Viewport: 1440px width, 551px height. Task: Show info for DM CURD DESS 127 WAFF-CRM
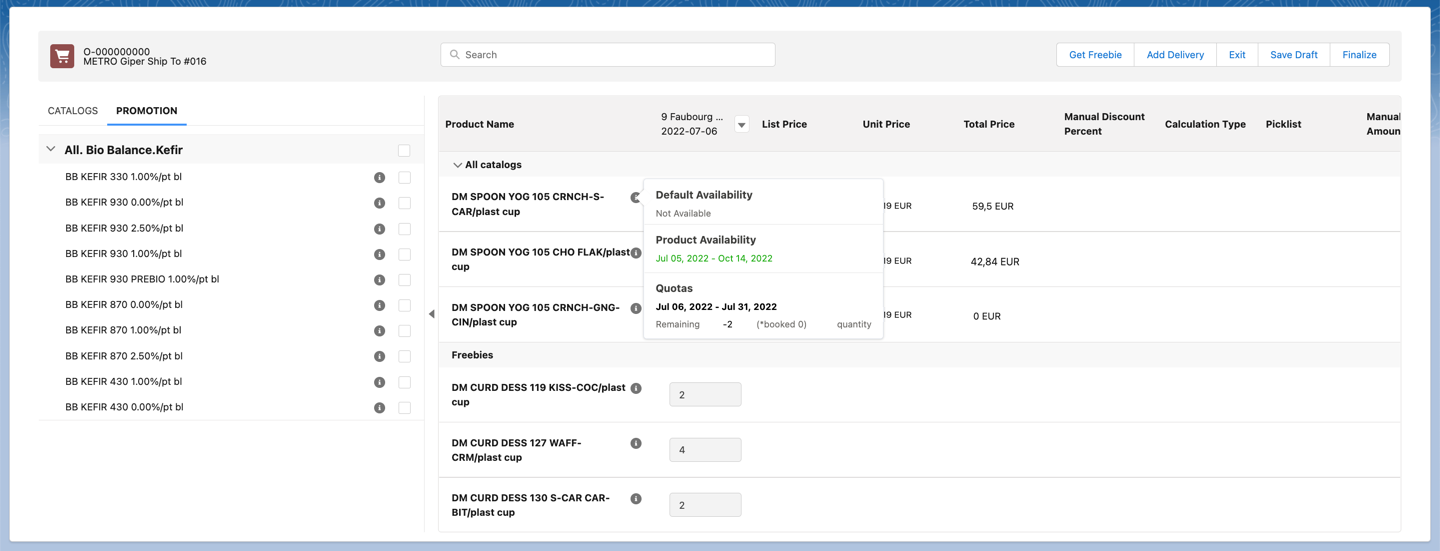pos(636,443)
